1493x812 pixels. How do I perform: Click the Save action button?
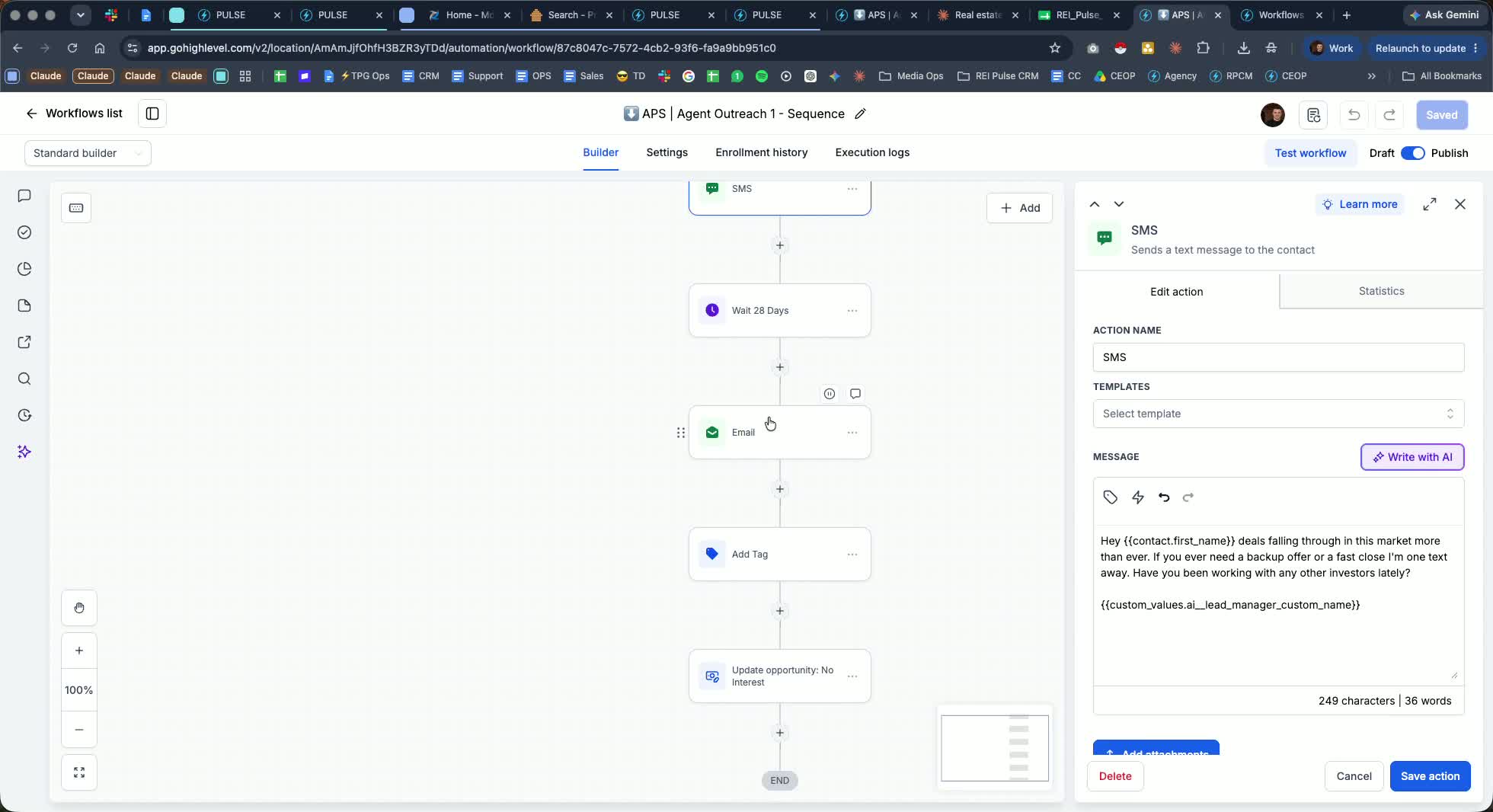click(1430, 776)
